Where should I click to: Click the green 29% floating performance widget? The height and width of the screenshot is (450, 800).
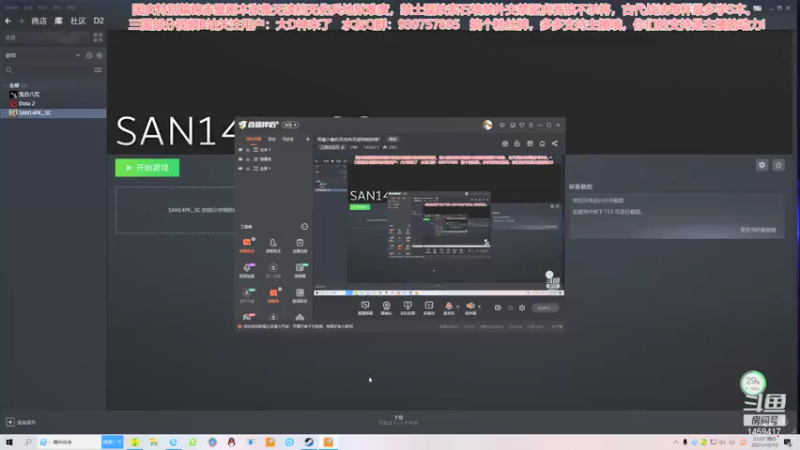pos(753,383)
